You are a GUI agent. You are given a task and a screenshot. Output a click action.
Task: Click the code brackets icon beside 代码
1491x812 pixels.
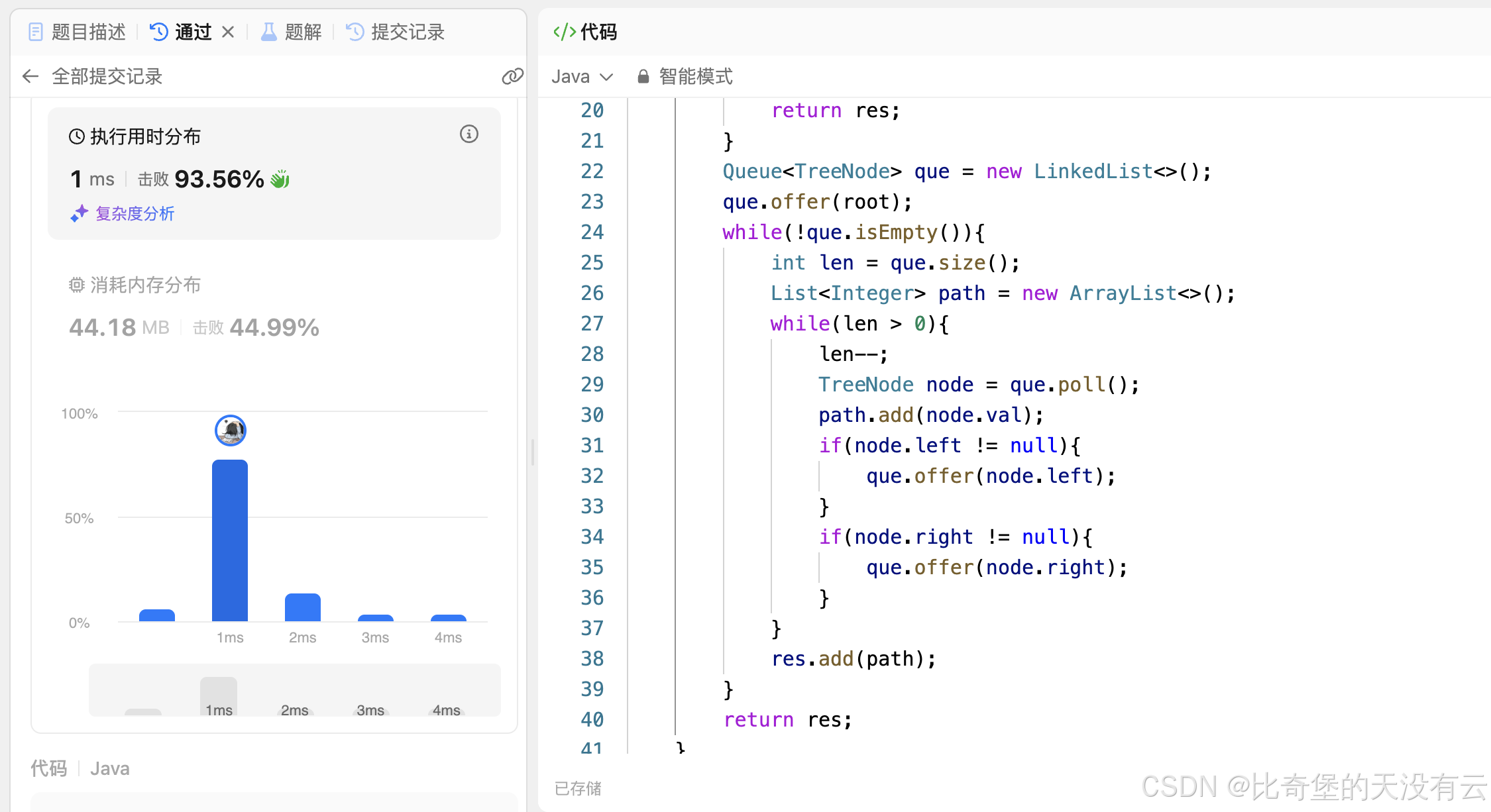pyautogui.click(x=565, y=32)
